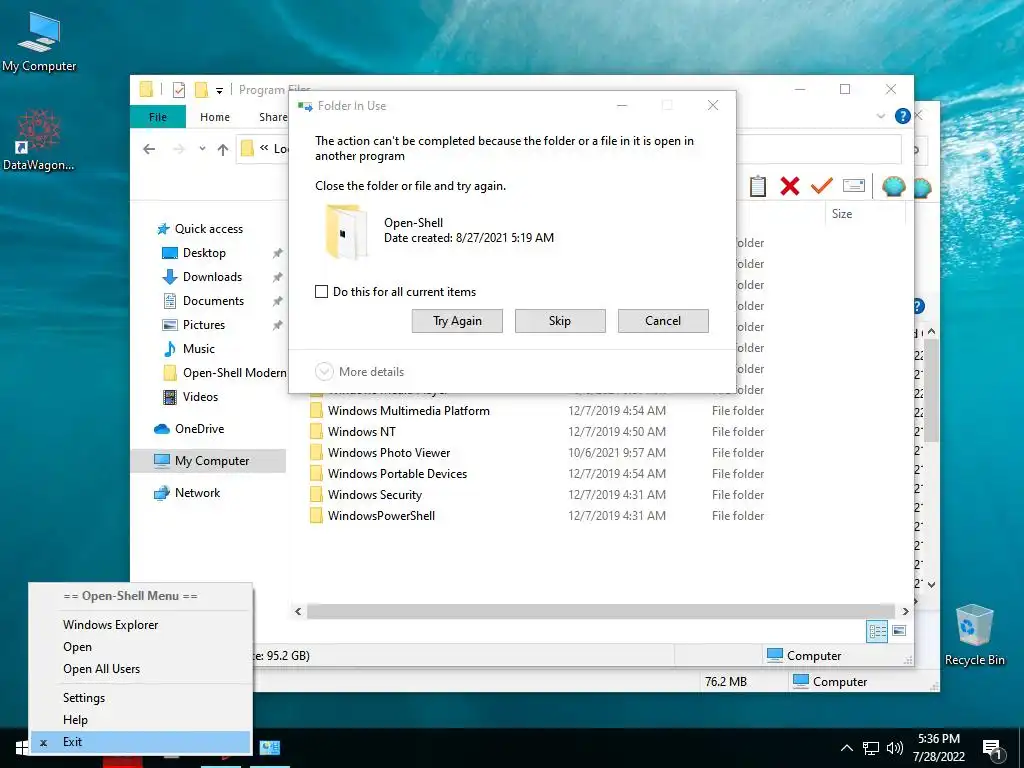Image resolution: width=1024 pixels, height=768 pixels.
Task: Click the orange checkmark Properties icon
Action: coord(822,186)
